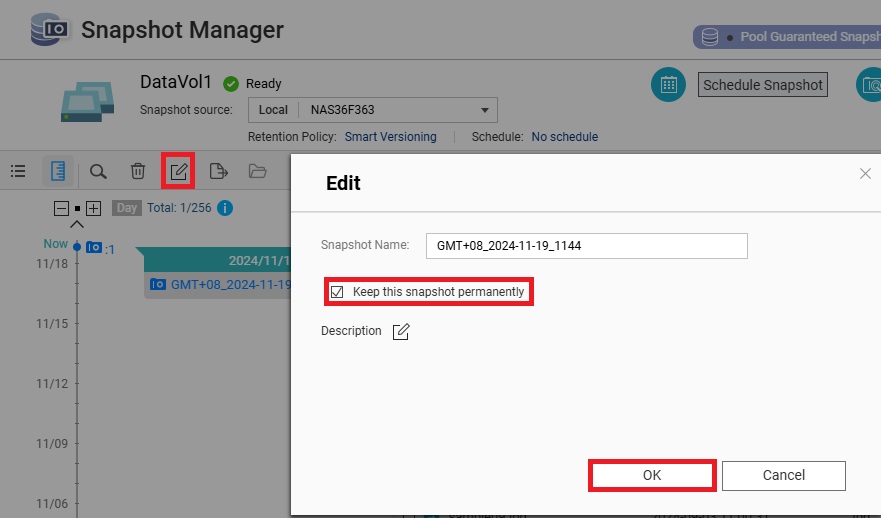Click the info icon next to Total 1/256

coord(225,208)
